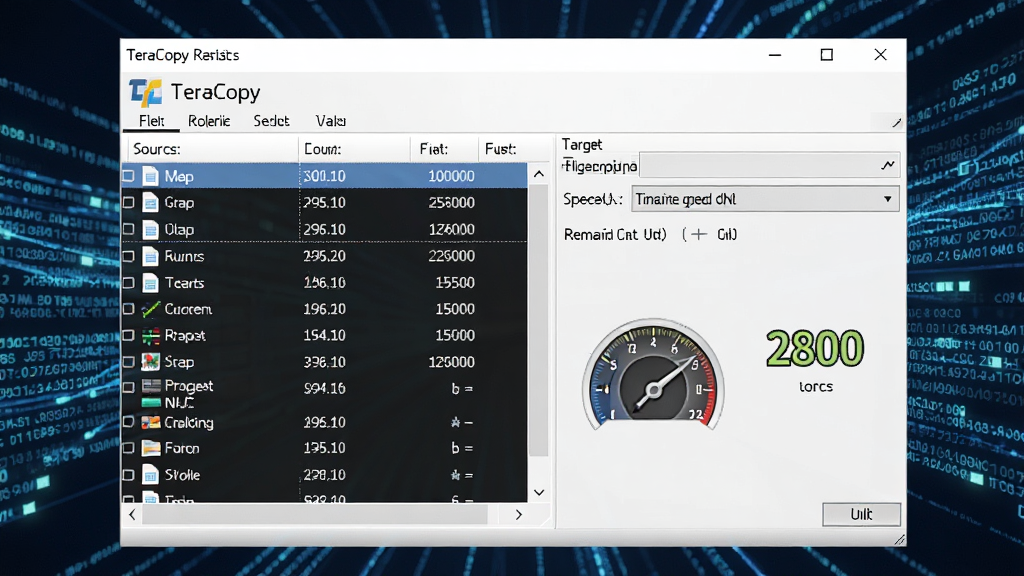This screenshot has height=576, width=1024.
Task: Click the 126000 value in Olap row
Action: [451, 229]
